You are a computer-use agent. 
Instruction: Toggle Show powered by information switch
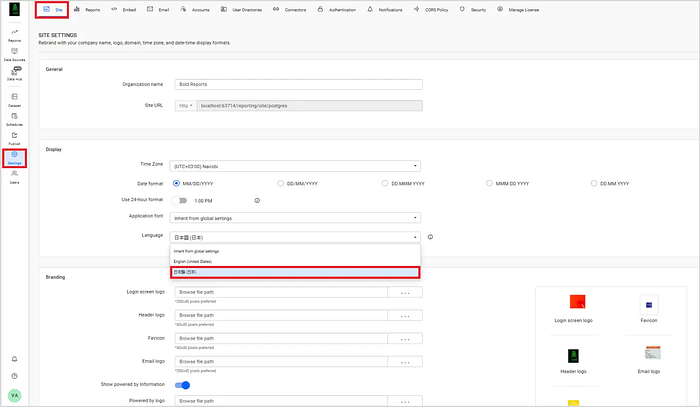point(182,385)
